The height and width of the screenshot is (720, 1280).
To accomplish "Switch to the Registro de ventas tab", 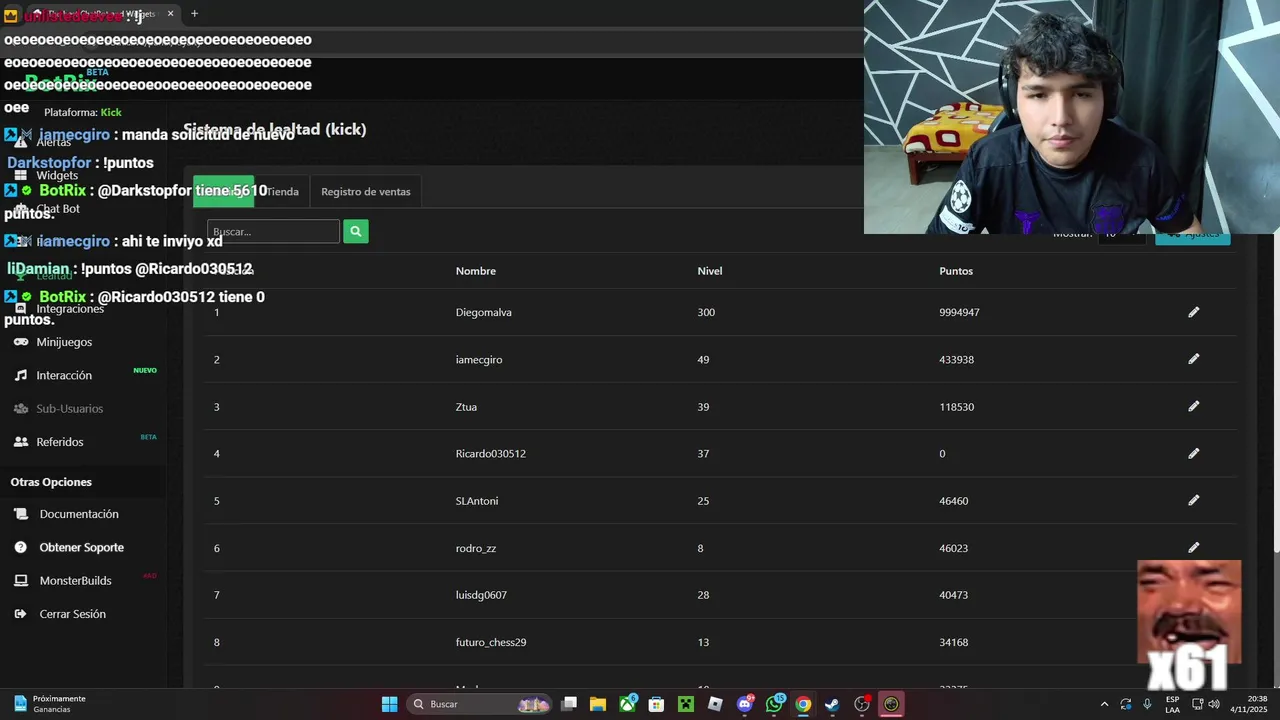I will click(366, 191).
